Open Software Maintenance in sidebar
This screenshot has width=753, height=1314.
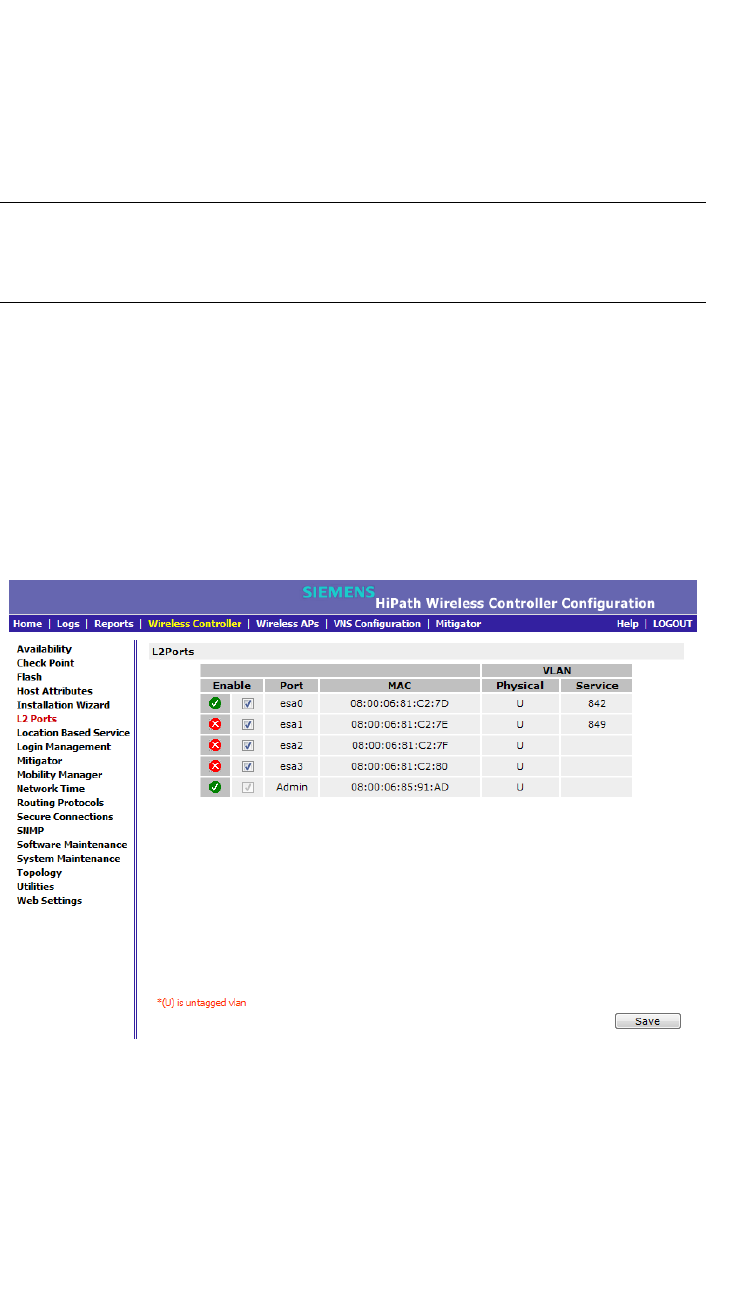(72, 845)
